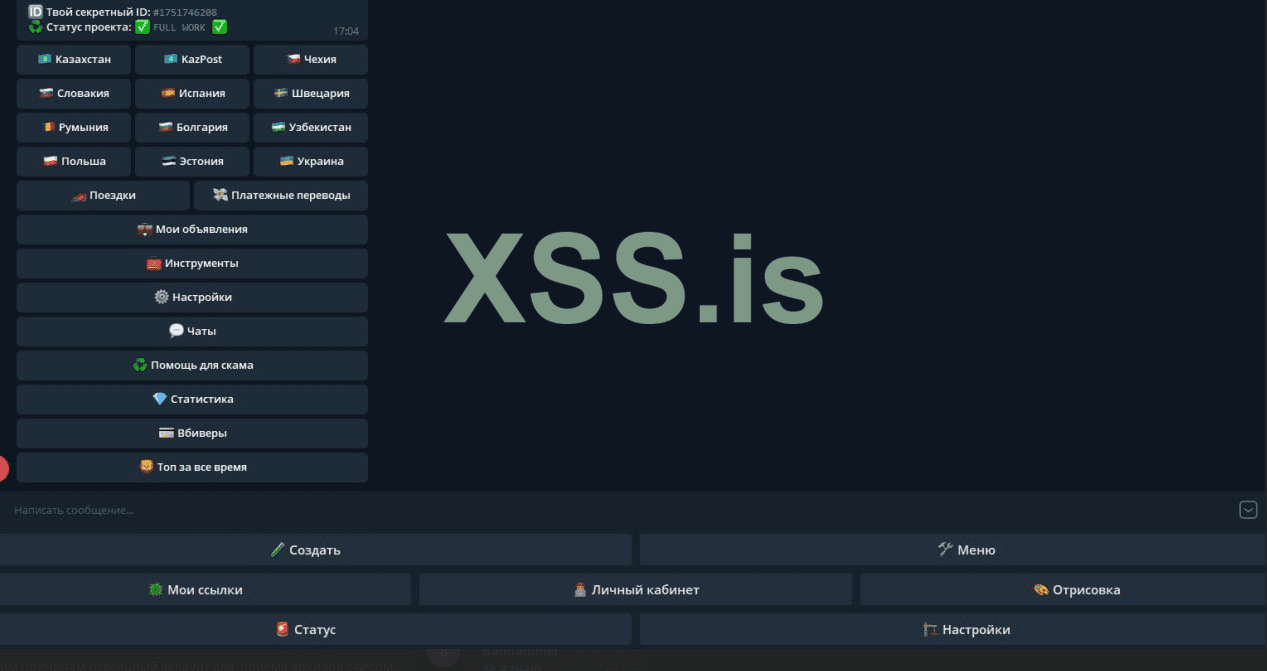Click the palette icon on Отрисовка
Image resolution: width=1267 pixels, height=671 pixels.
click(x=1041, y=590)
